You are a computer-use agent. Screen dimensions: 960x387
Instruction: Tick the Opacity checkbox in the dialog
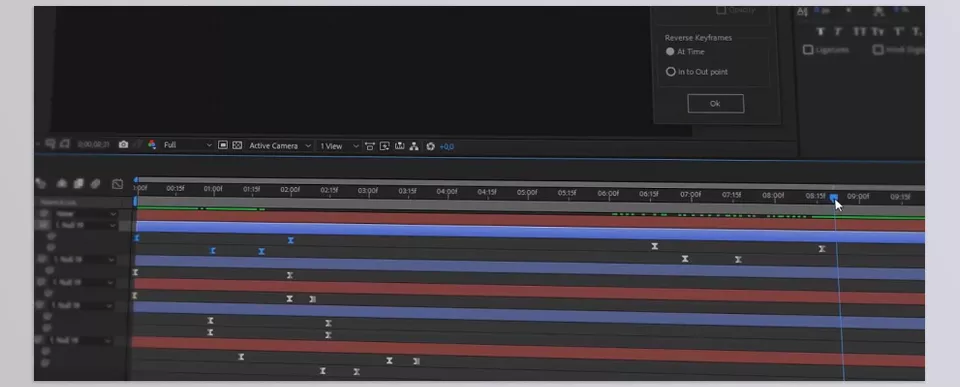pyautogui.click(x=721, y=10)
